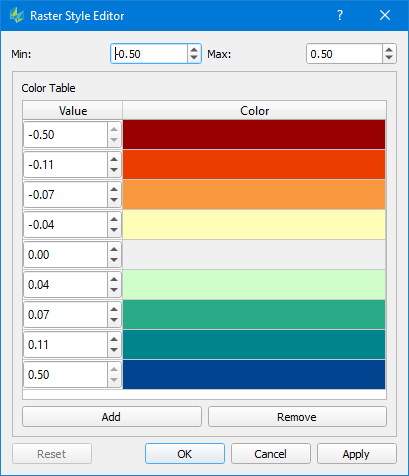Remove the selected color table row
409x476 pixels.
[x=297, y=417]
